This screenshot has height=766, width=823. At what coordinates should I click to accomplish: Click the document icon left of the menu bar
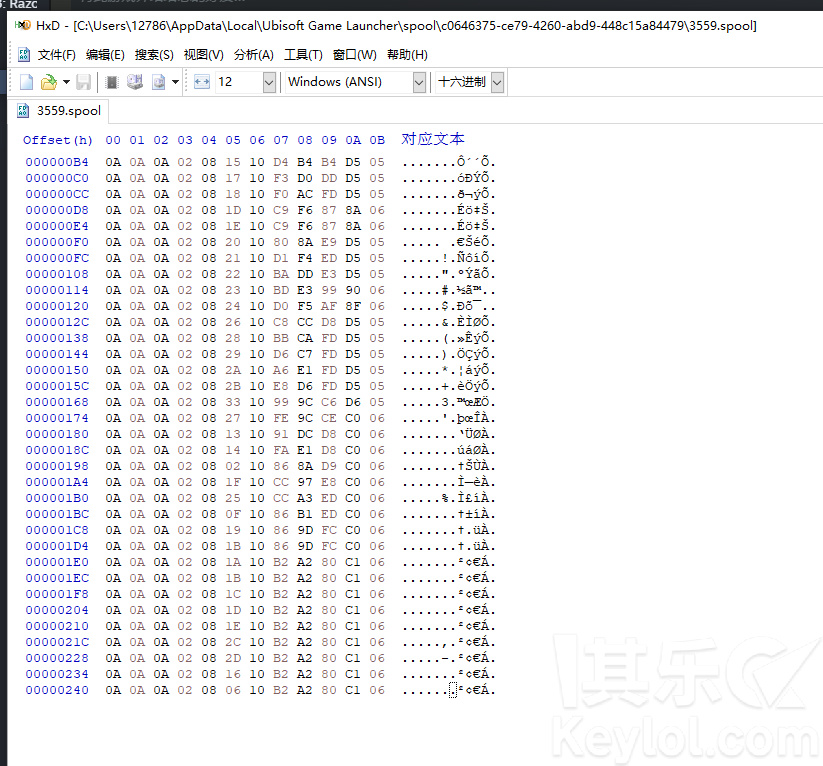tap(24, 55)
